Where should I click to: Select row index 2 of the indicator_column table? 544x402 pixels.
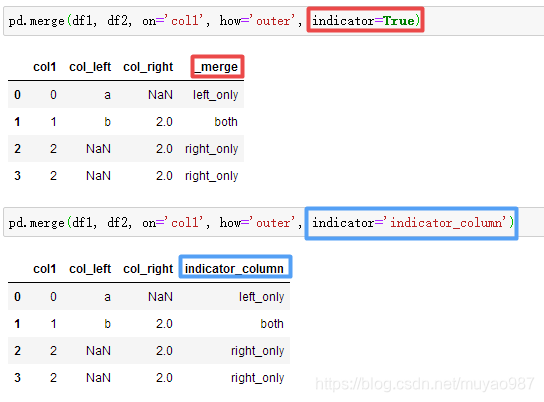pyautogui.click(x=17, y=351)
